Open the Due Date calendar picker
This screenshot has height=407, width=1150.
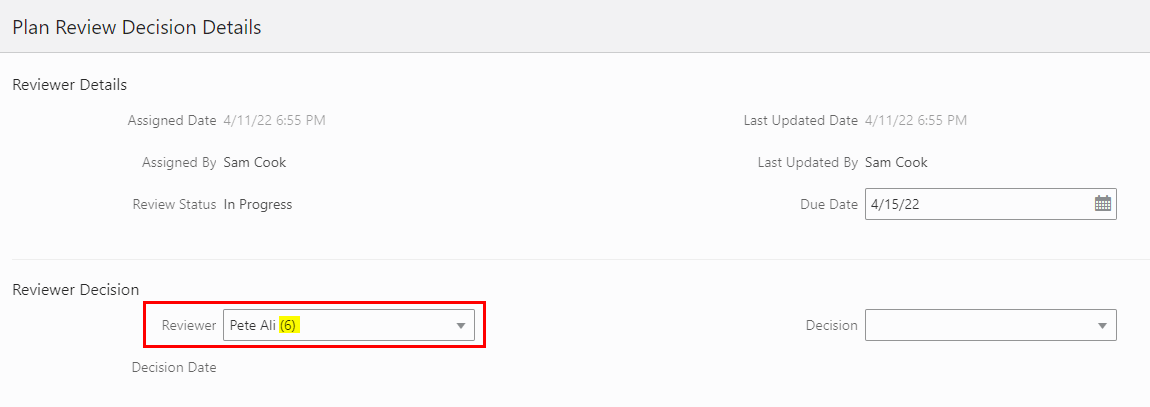coord(1102,204)
